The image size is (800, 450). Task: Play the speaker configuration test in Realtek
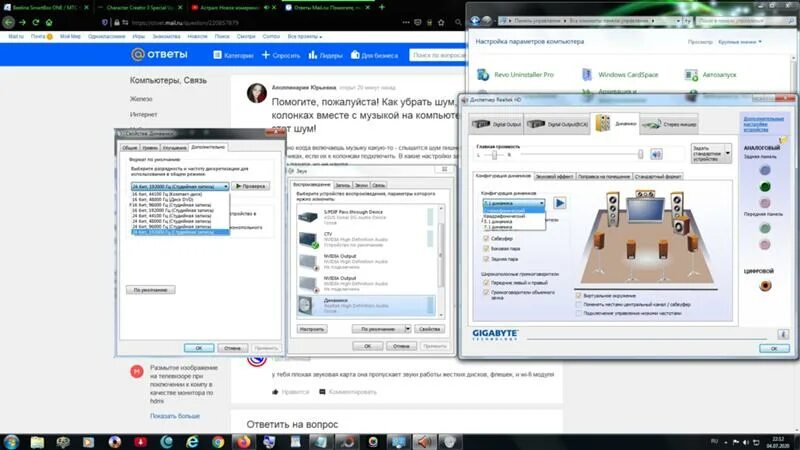(560, 203)
